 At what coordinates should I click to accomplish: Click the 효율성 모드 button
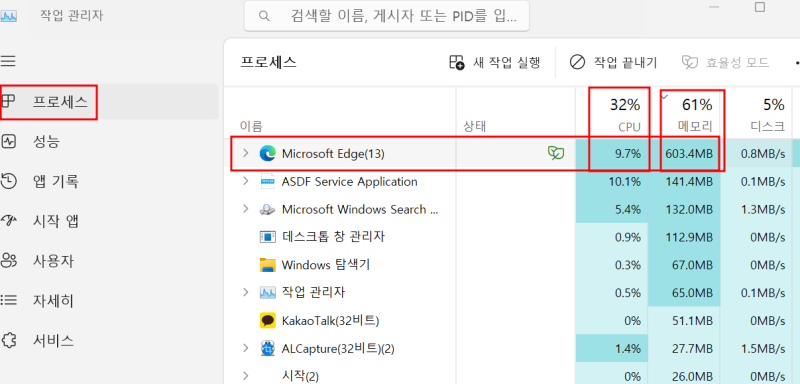click(726, 63)
